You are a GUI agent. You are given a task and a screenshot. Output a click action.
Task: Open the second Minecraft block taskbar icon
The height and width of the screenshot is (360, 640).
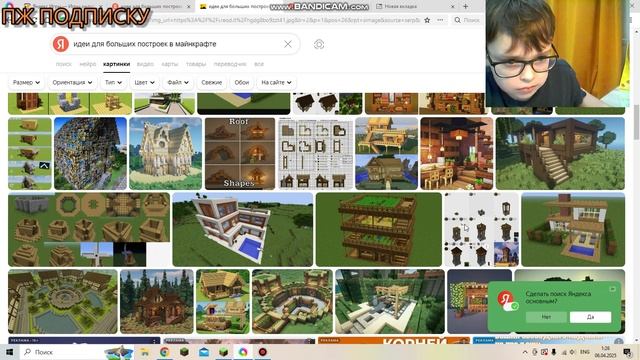click(x=223, y=352)
